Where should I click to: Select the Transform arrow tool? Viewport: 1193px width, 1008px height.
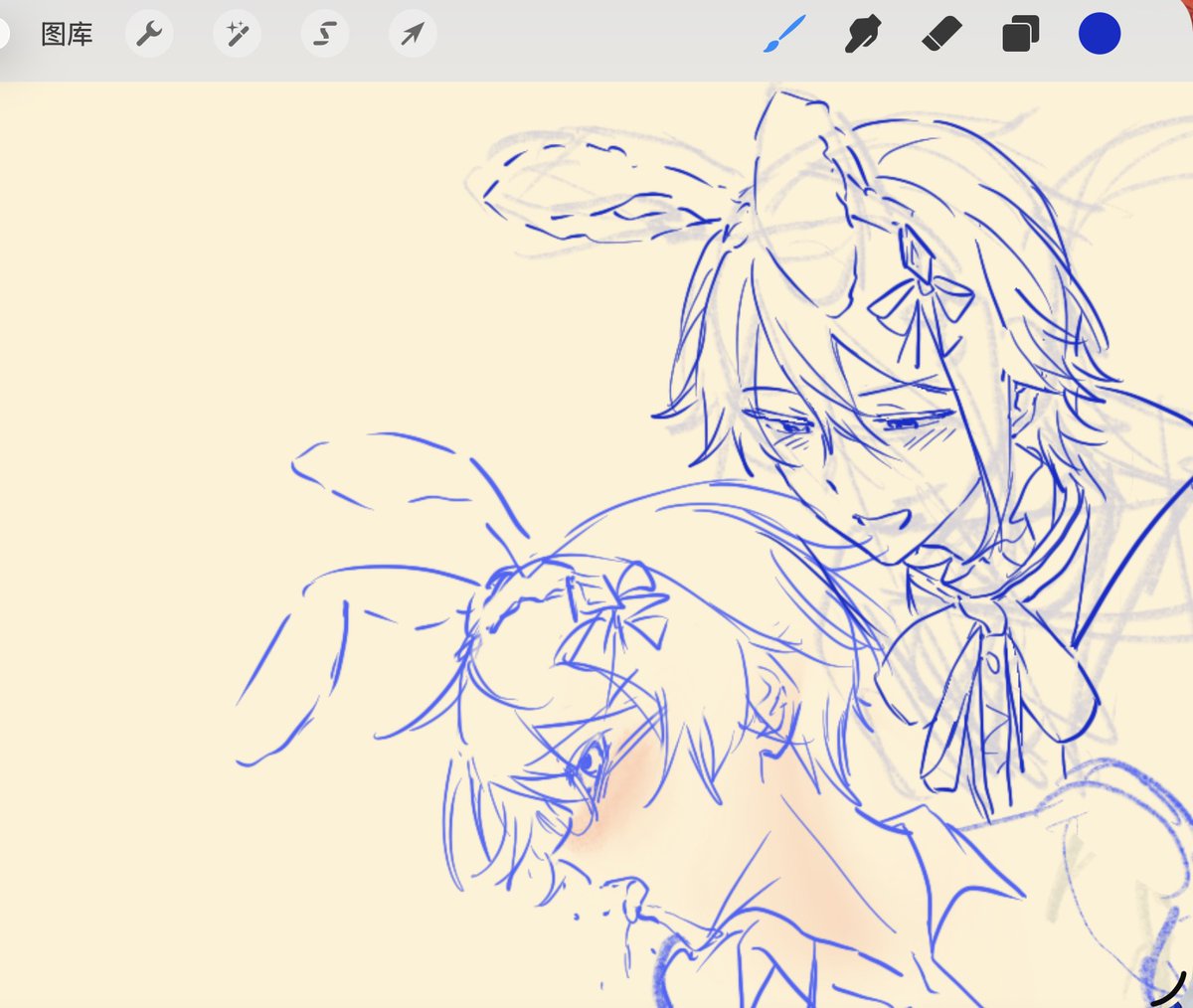click(412, 33)
